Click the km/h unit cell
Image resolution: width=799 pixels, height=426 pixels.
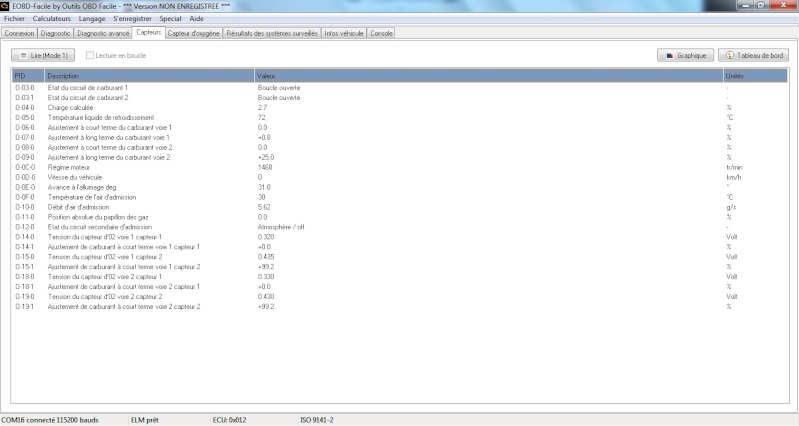click(x=734, y=177)
